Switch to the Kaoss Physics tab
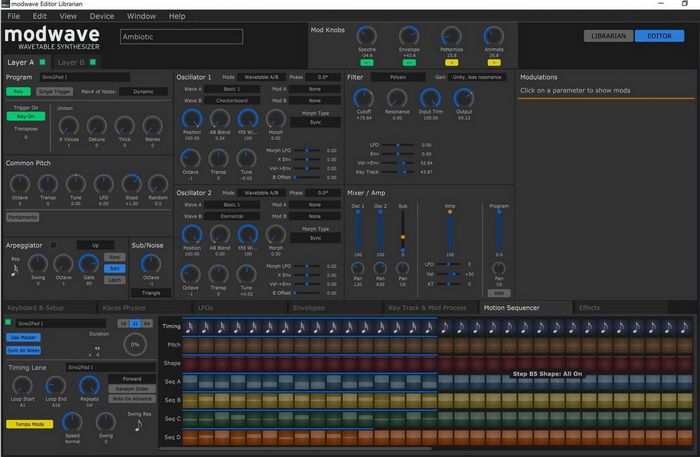The width and height of the screenshot is (700, 457). [144, 308]
